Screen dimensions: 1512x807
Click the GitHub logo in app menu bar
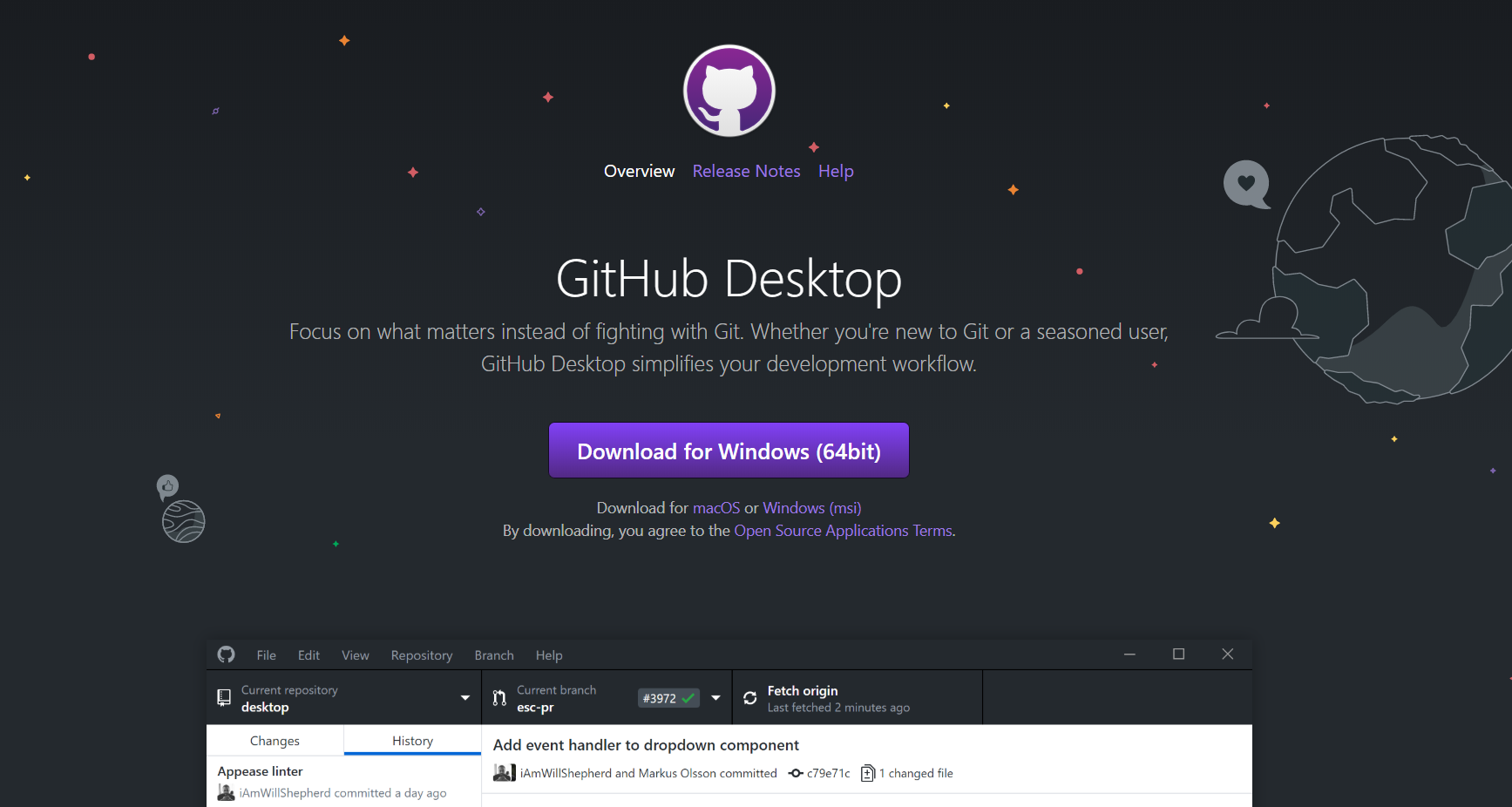227,654
